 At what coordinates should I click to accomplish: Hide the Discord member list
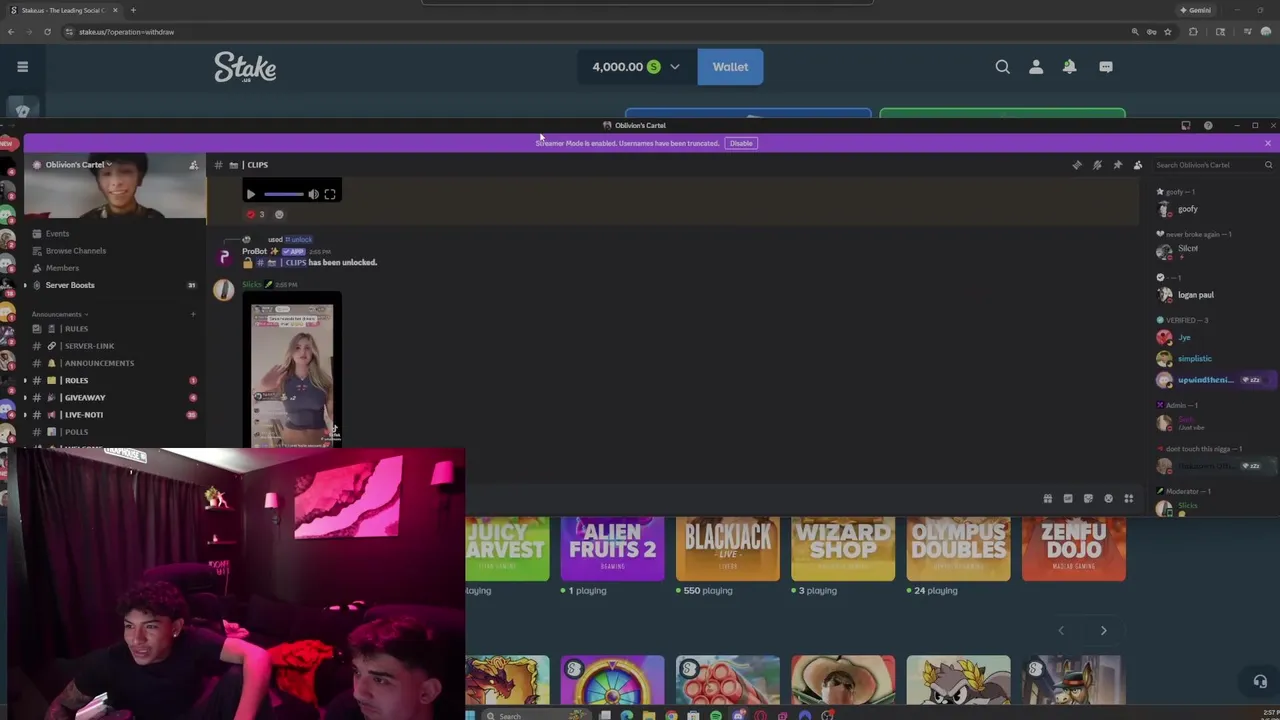pyautogui.click(x=1137, y=165)
